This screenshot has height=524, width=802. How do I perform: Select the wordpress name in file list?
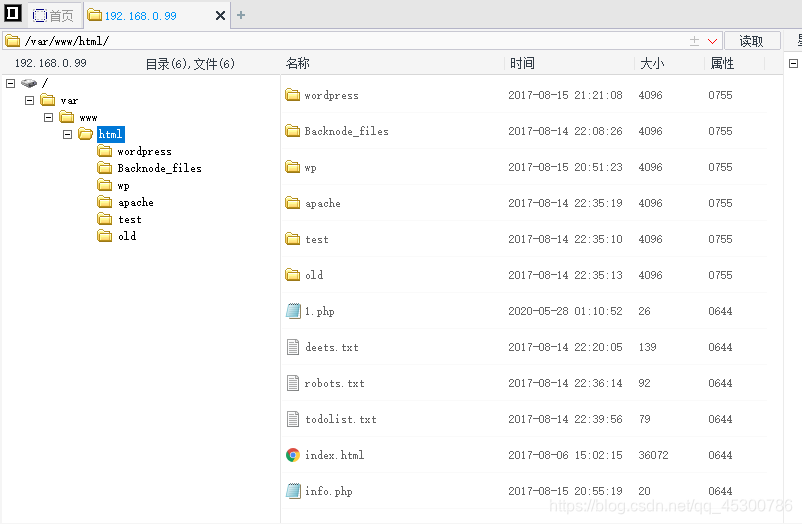pyautogui.click(x=331, y=96)
